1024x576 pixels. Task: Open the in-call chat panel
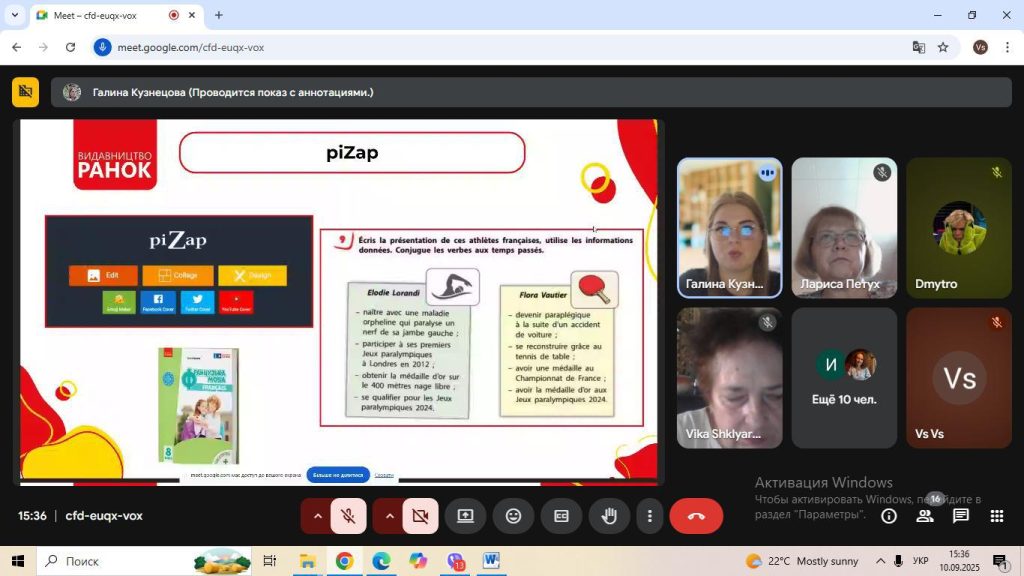(961, 516)
